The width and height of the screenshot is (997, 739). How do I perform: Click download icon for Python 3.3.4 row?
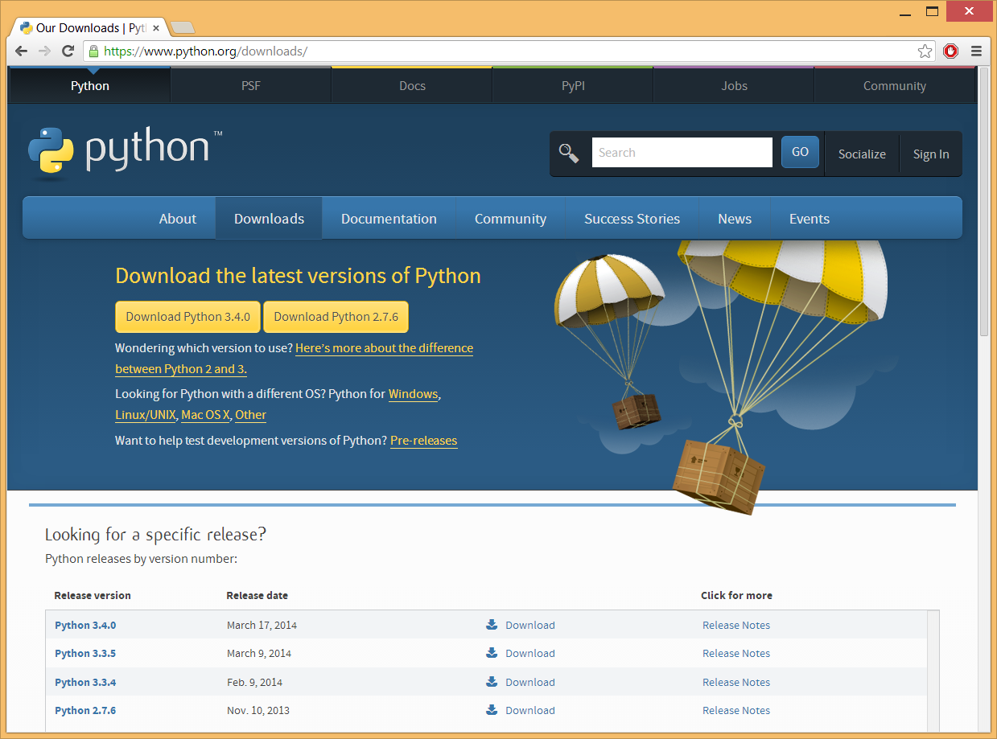tap(492, 682)
